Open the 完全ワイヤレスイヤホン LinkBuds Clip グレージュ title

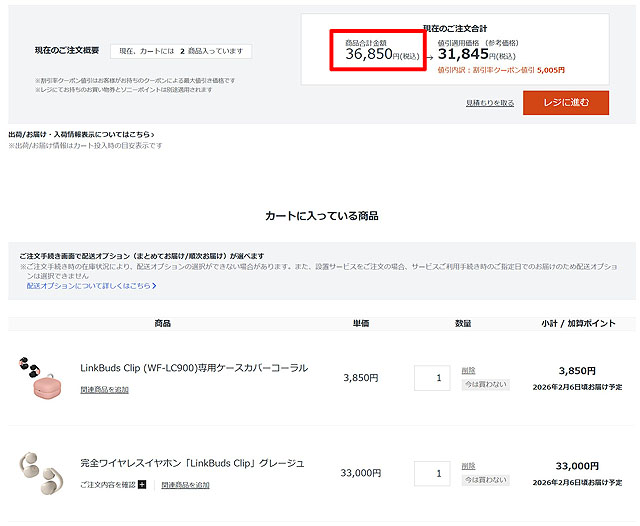[192, 463]
